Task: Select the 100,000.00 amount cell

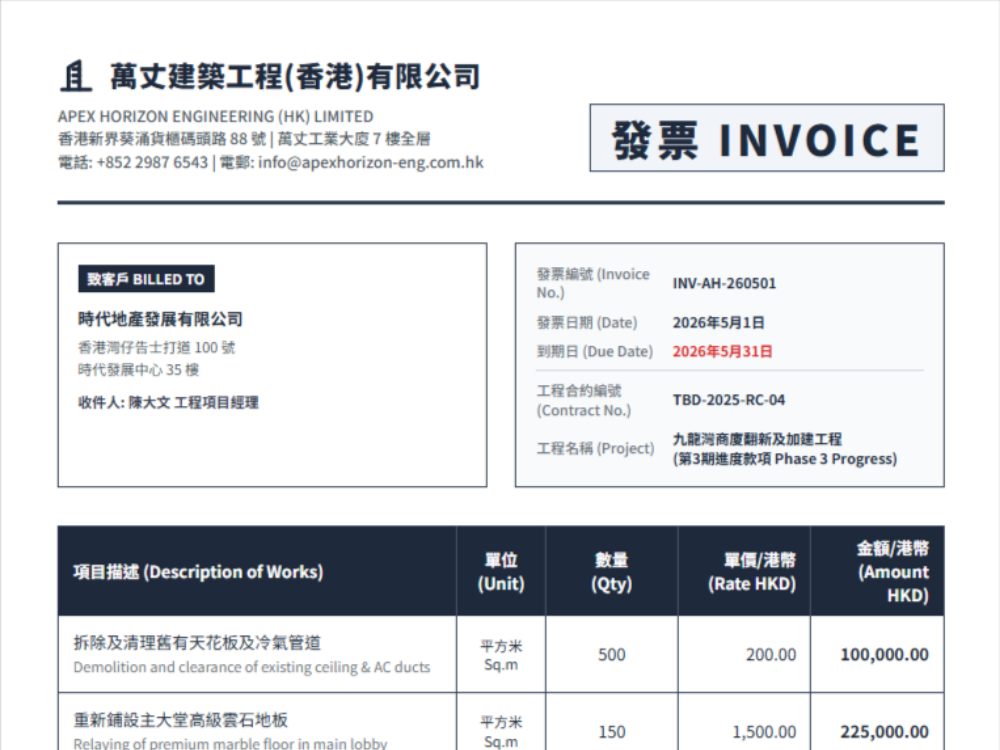Action: click(878, 654)
